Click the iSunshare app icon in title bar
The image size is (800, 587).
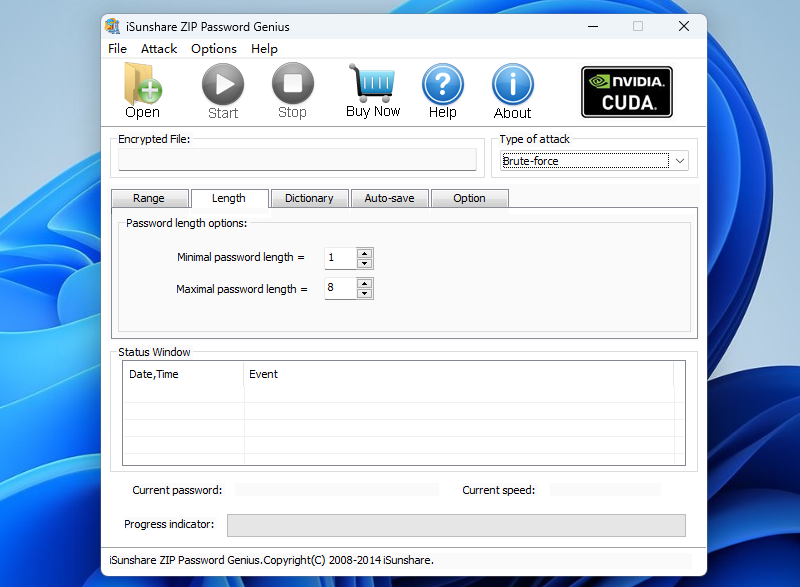[112, 26]
